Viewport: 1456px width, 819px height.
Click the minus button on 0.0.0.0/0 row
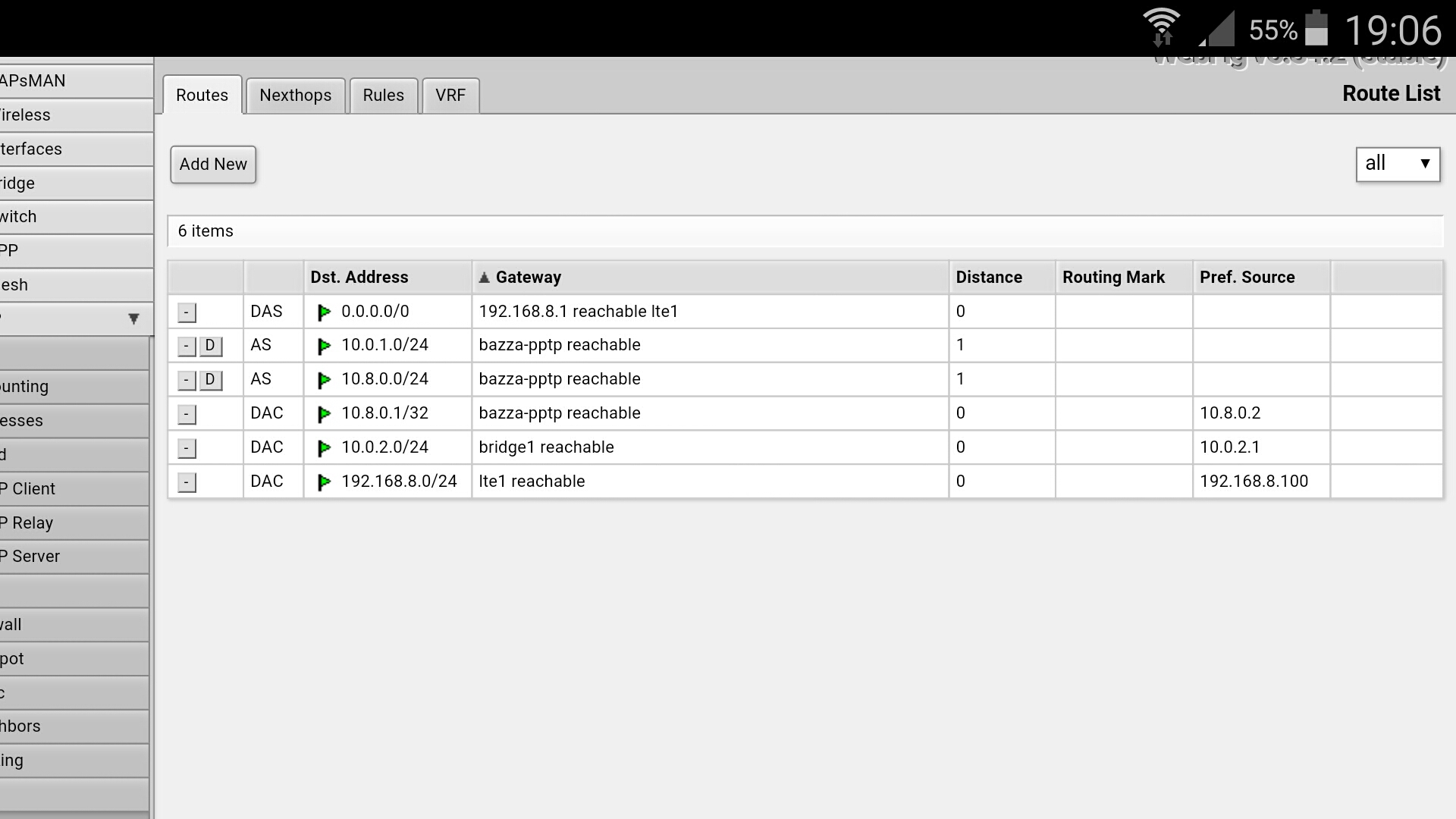click(x=187, y=312)
